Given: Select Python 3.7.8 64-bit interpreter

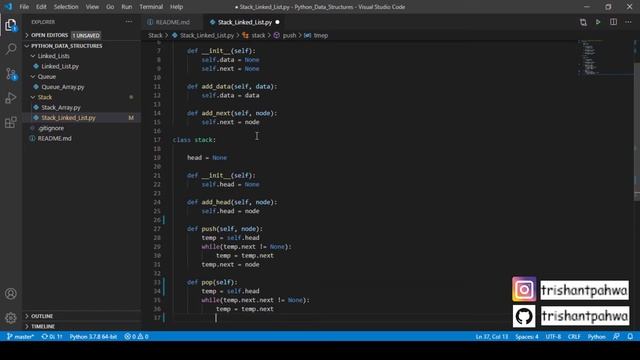Looking at the screenshot, I should tap(93, 337).
